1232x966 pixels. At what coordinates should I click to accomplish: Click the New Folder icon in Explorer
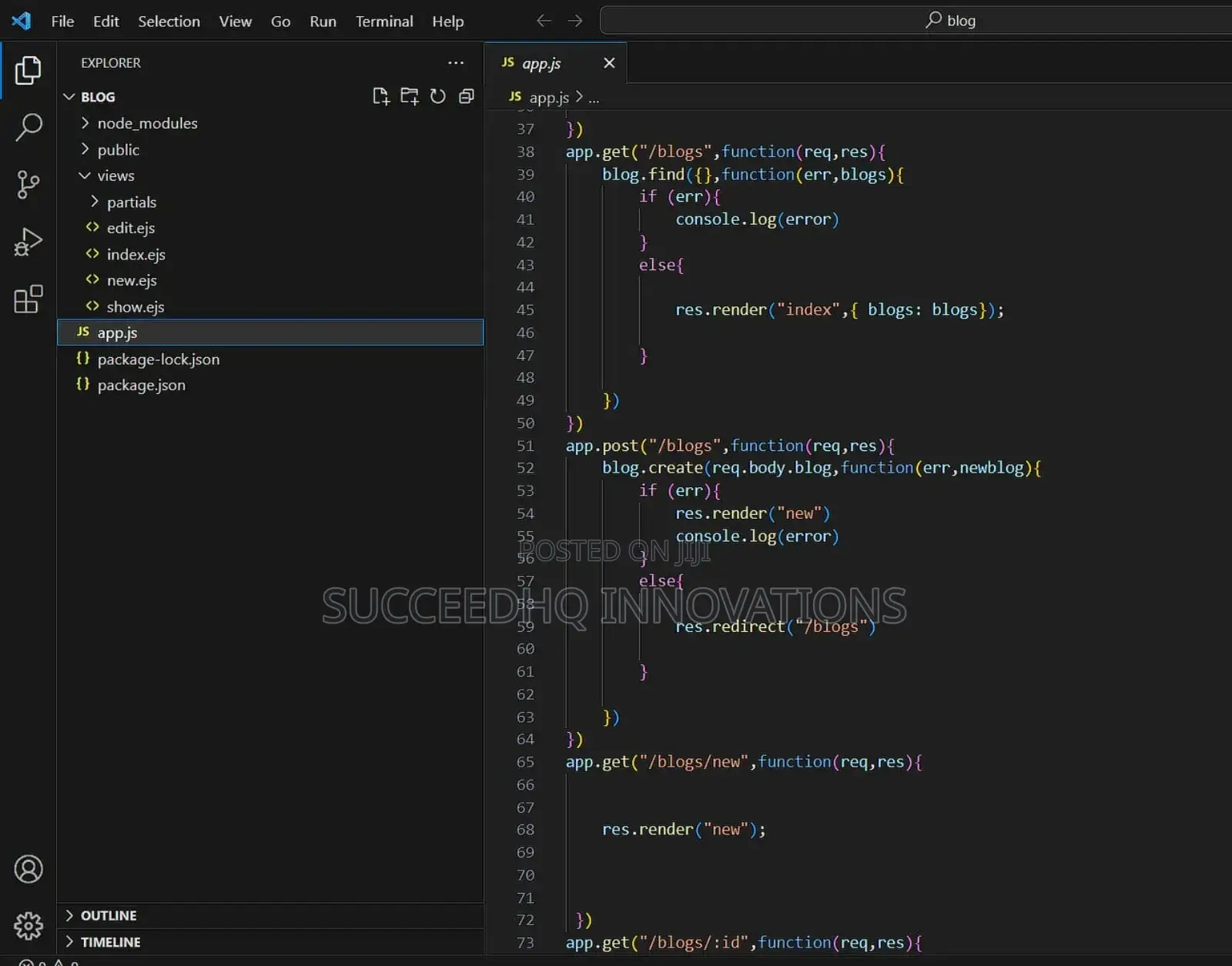410,96
